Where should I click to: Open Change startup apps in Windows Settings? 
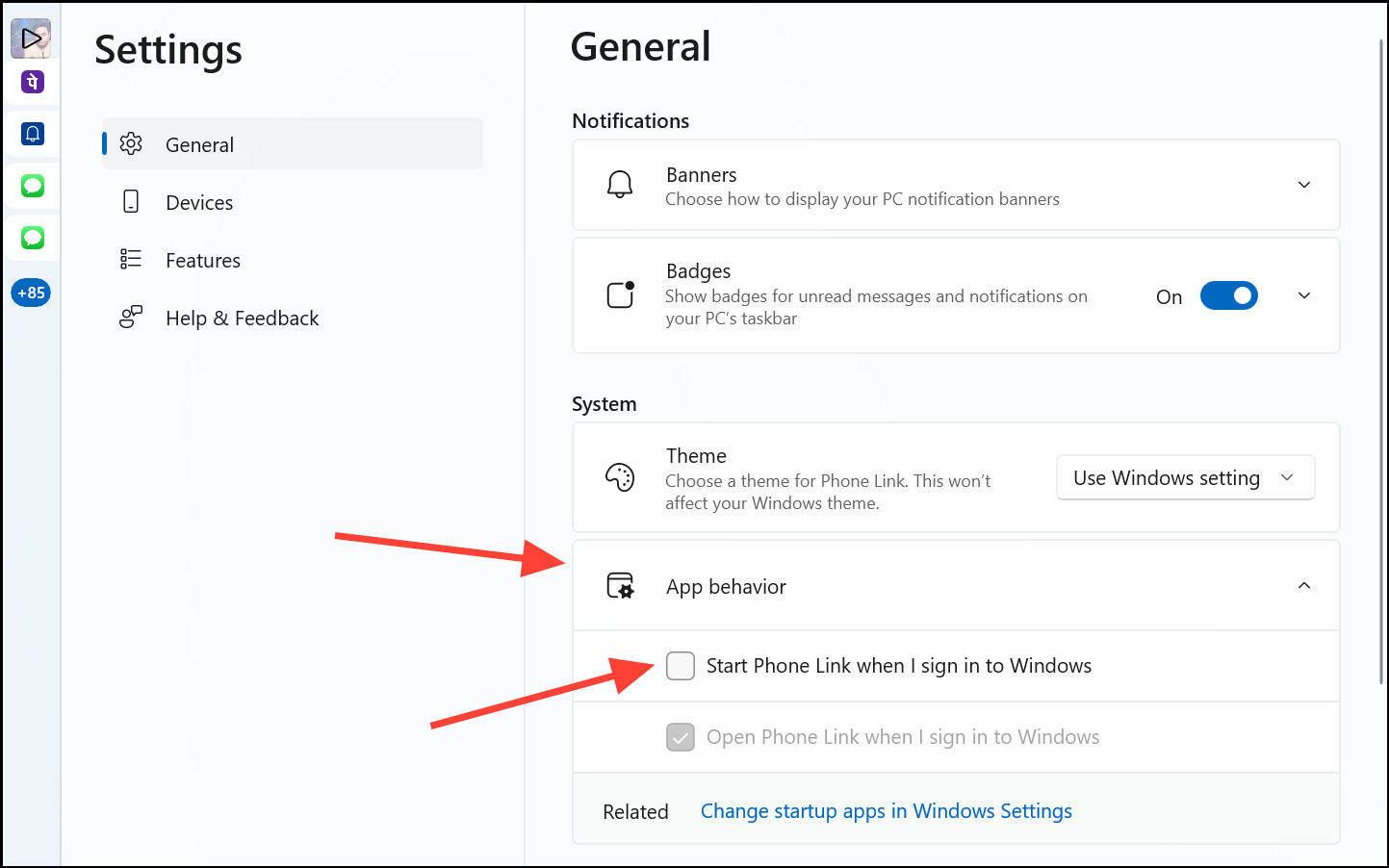[886, 811]
